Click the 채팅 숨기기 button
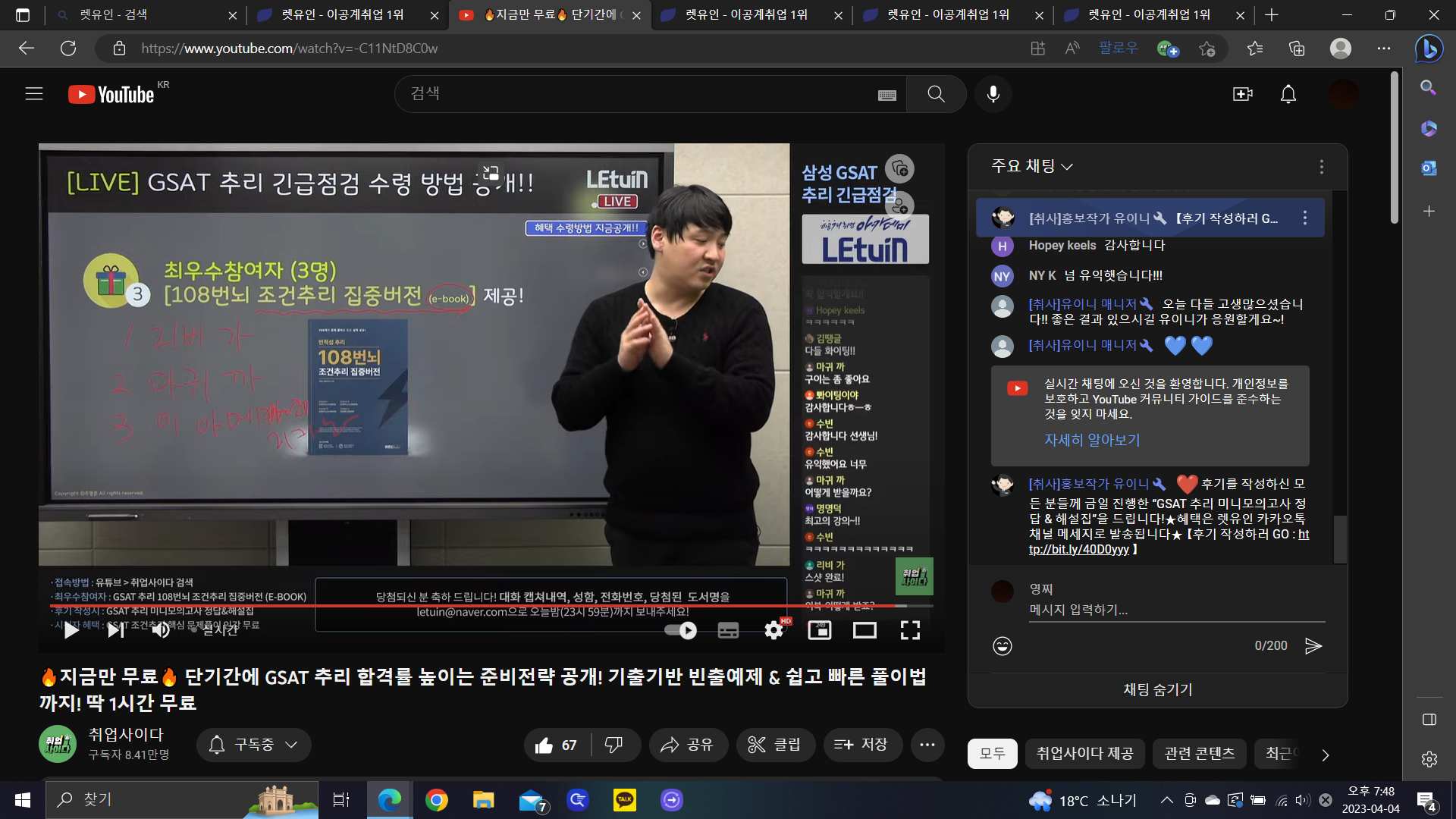 coord(1157,690)
